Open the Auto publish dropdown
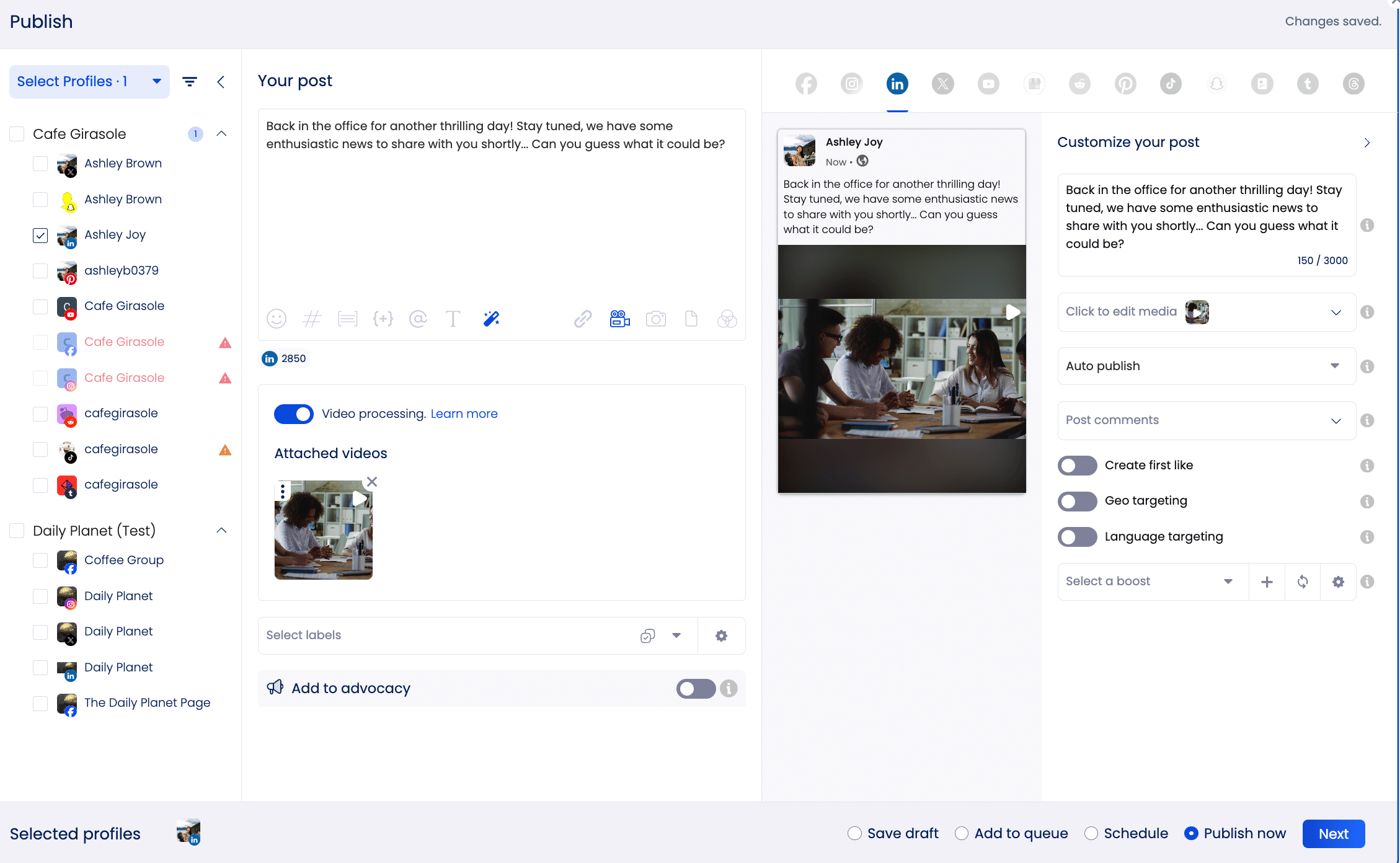 [1205, 366]
